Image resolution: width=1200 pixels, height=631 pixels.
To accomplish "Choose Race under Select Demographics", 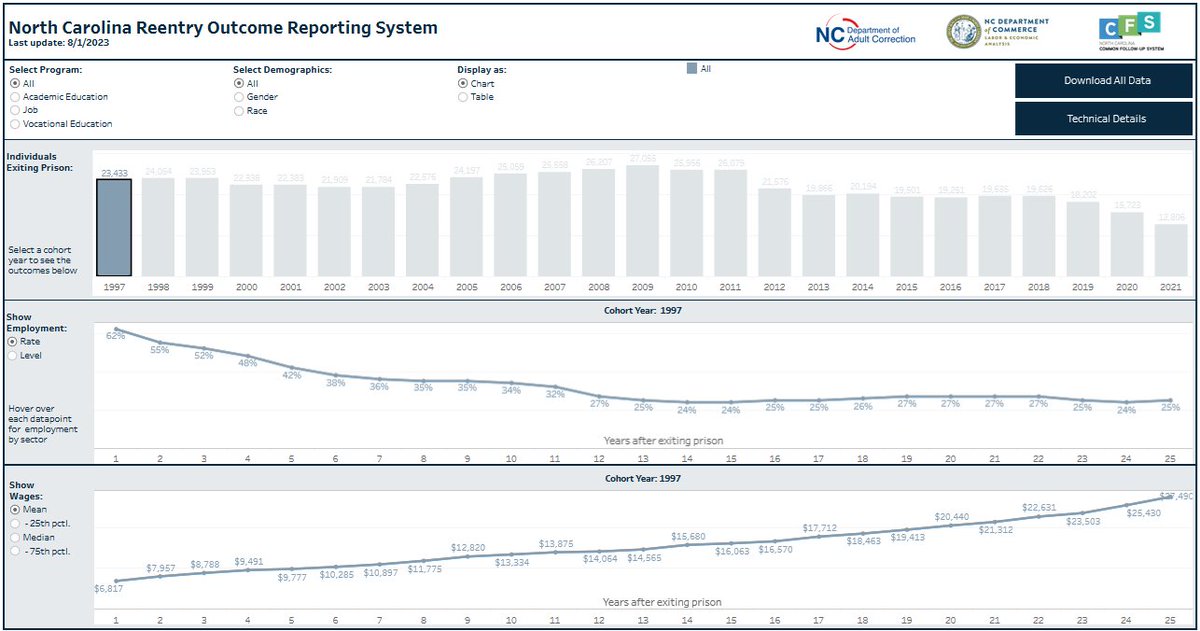I will 239,111.
